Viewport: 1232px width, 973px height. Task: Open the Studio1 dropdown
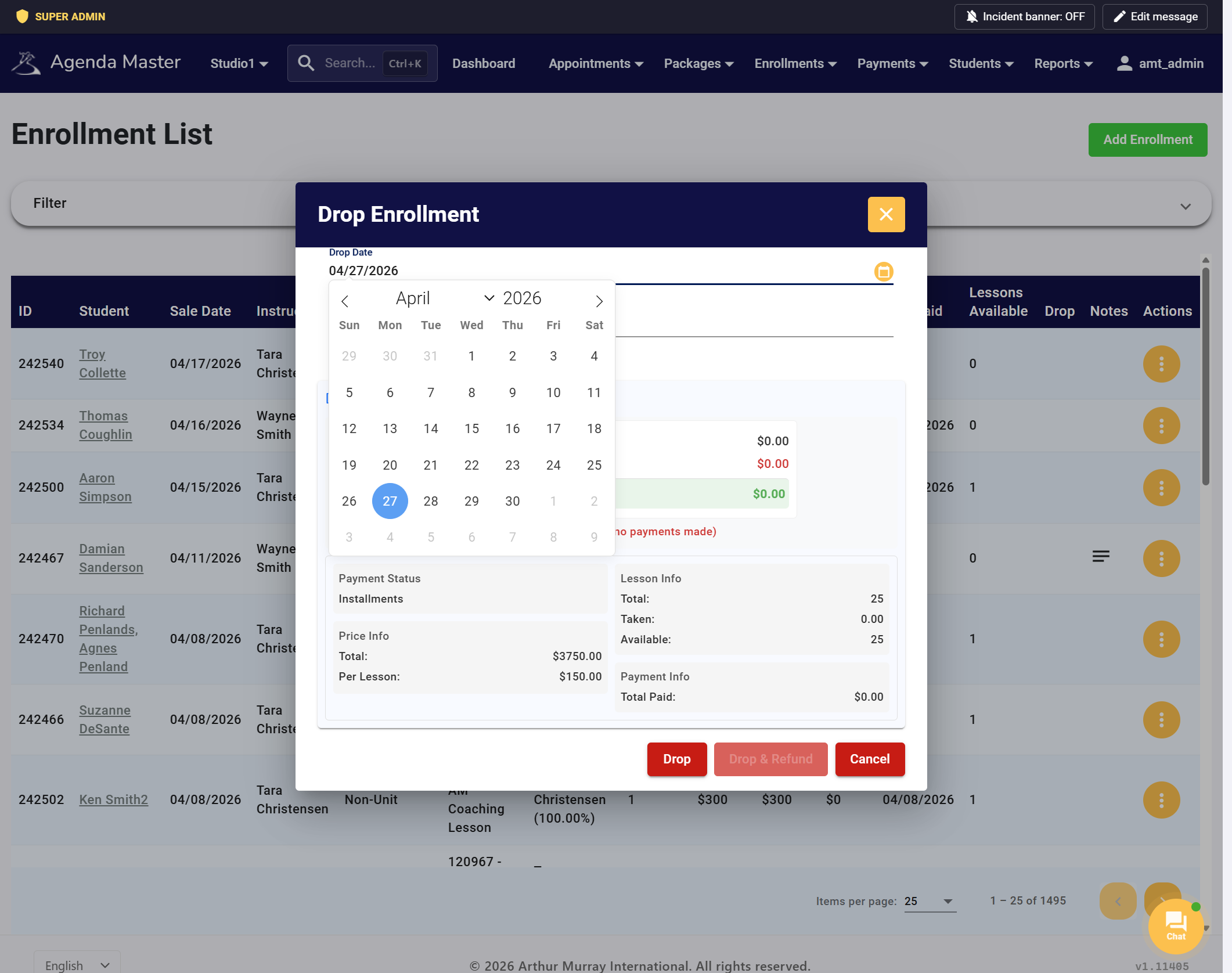[239, 63]
